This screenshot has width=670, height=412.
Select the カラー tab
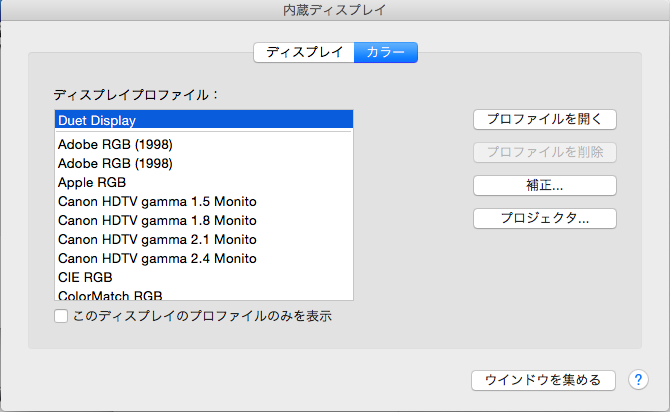coord(386,52)
